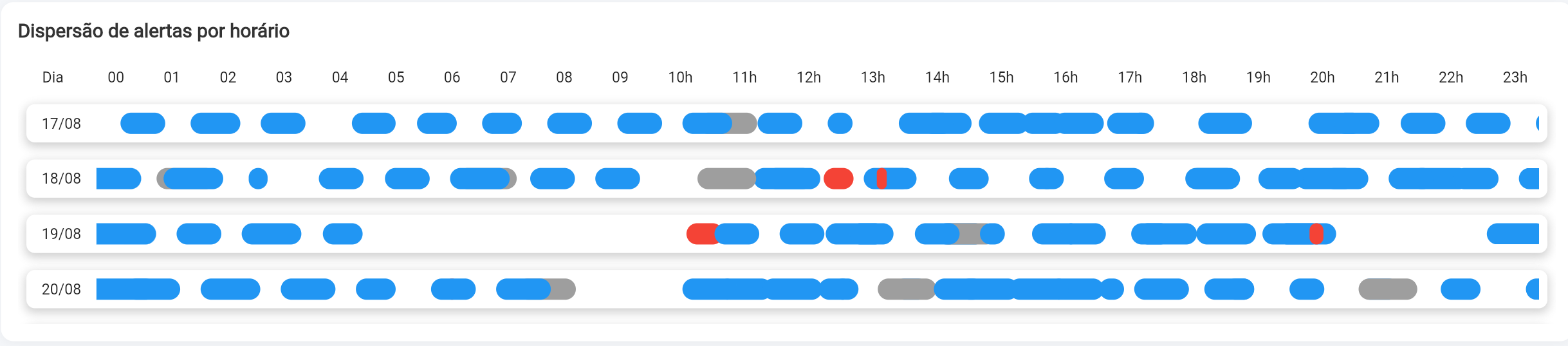Click the Dia column header
The image size is (1568, 346).
[53, 78]
